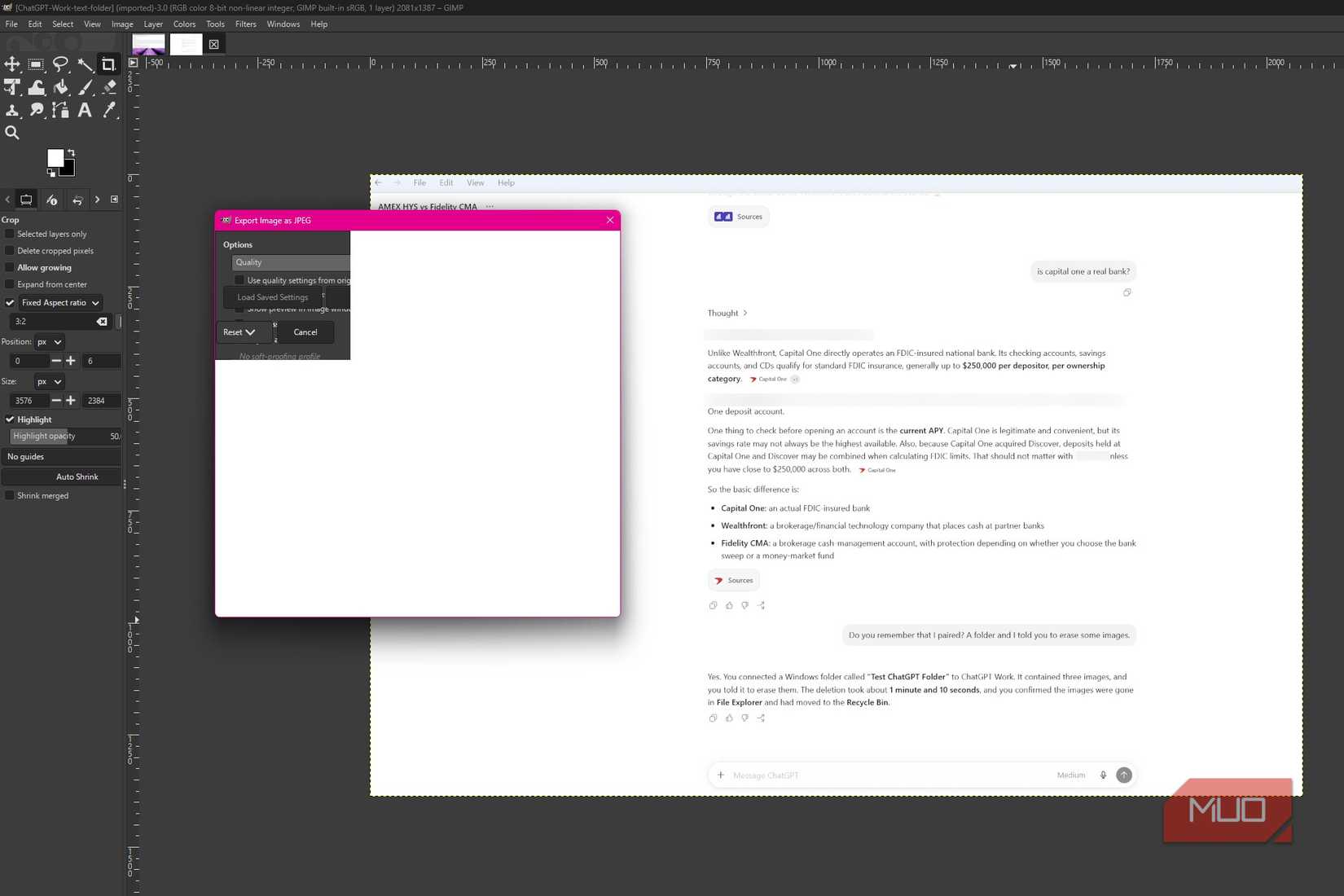This screenshot has width=1344, height=896.
Task: Open the Filters menu
Action: click(246, 24)
